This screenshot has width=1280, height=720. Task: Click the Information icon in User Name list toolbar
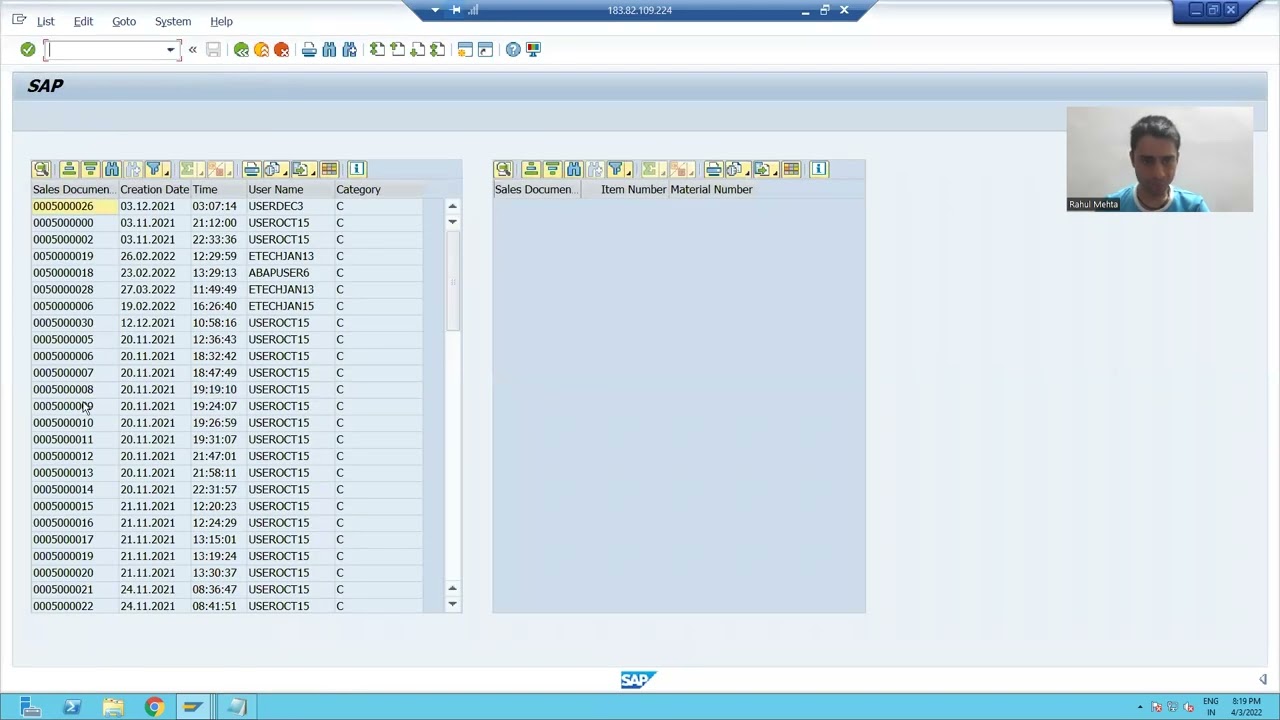point(357,169)
